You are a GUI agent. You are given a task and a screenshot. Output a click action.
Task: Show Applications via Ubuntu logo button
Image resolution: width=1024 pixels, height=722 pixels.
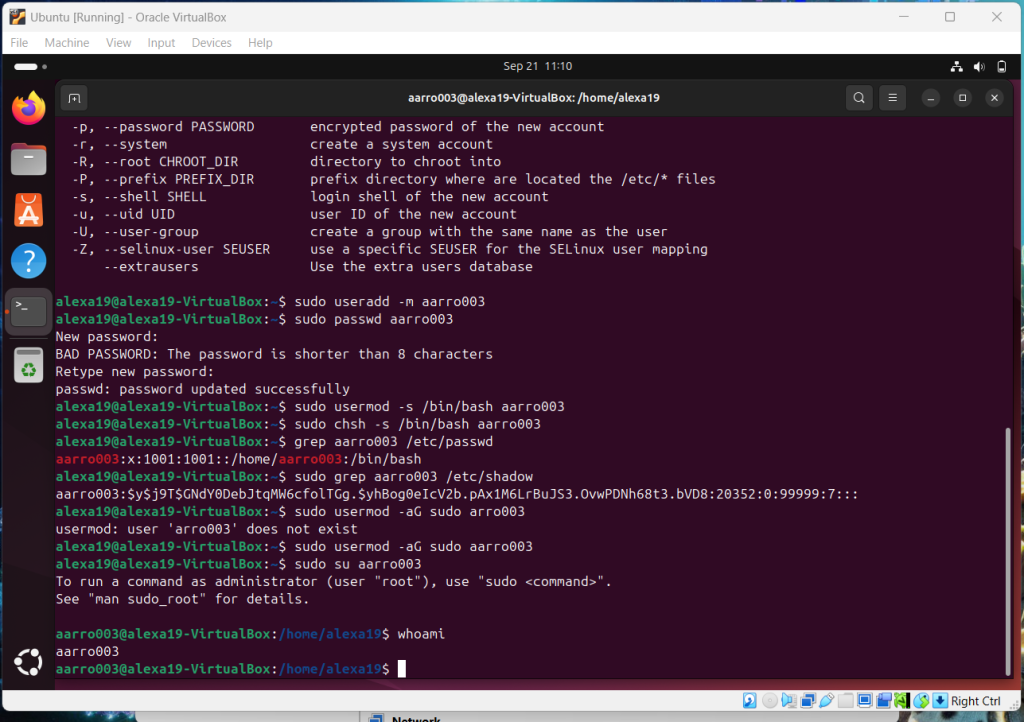[28, 661]
